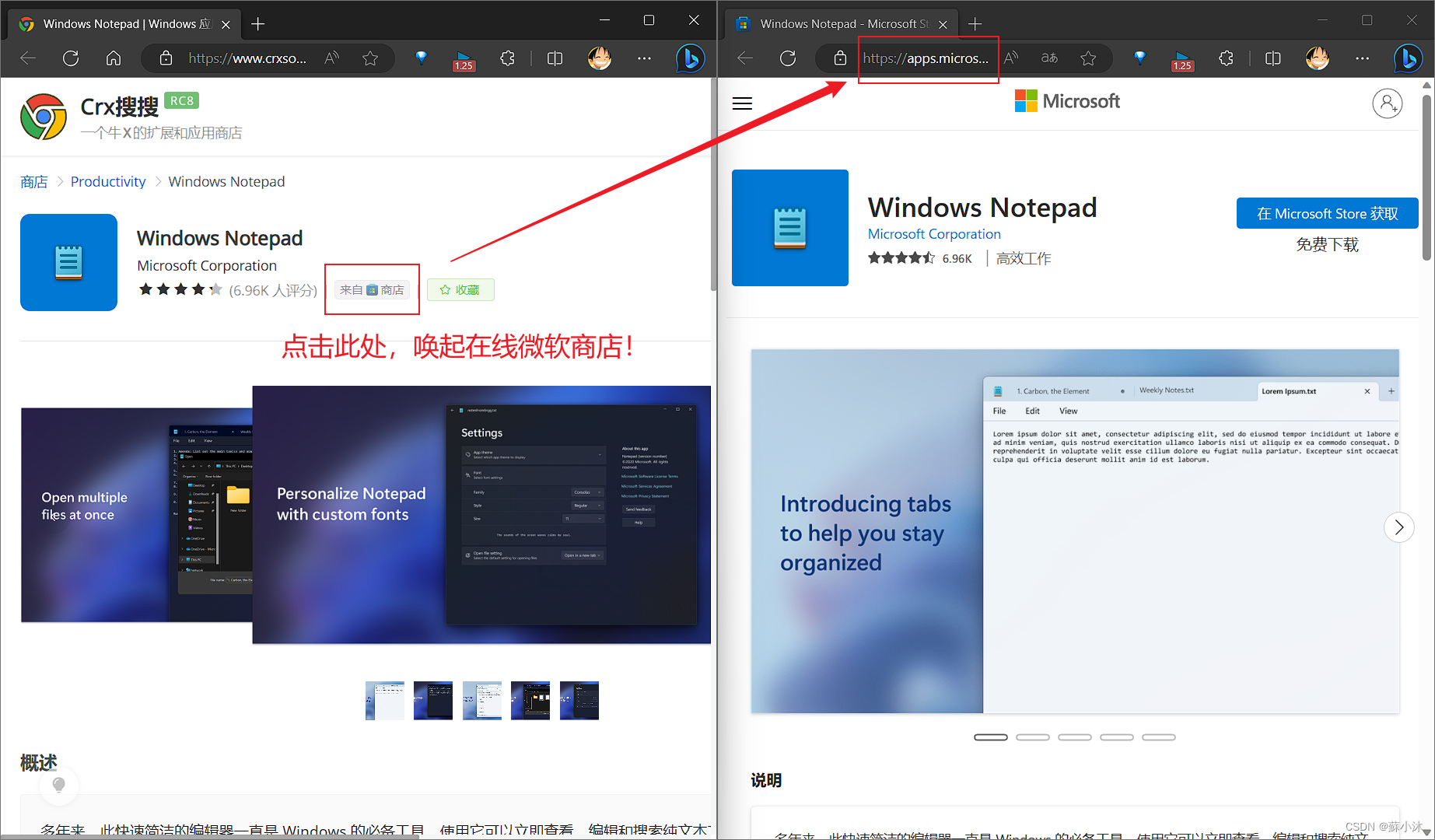Screen dimensions: 1435x840
Task: Click the Microsoft logo on right page
Action: [x=1067, y=101]
